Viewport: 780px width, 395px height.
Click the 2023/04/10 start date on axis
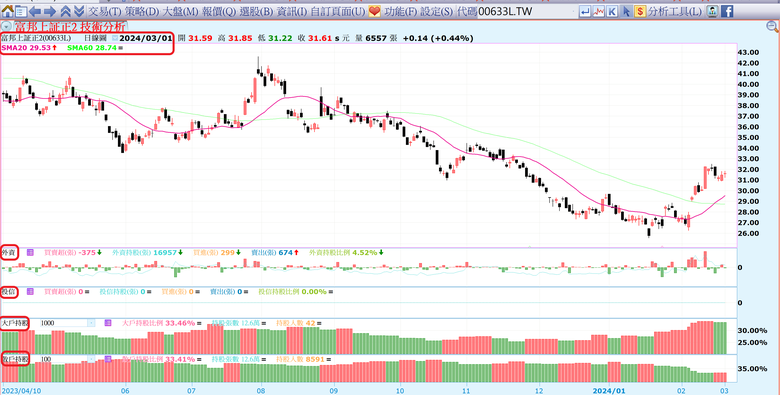(x=20, y=390)
